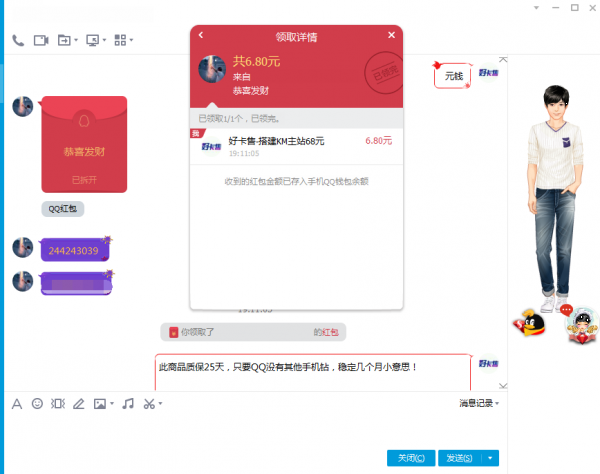The height and width of the screenshot is (474, 600).
Task: Minimize the chat window
Action: click(556, 8)
